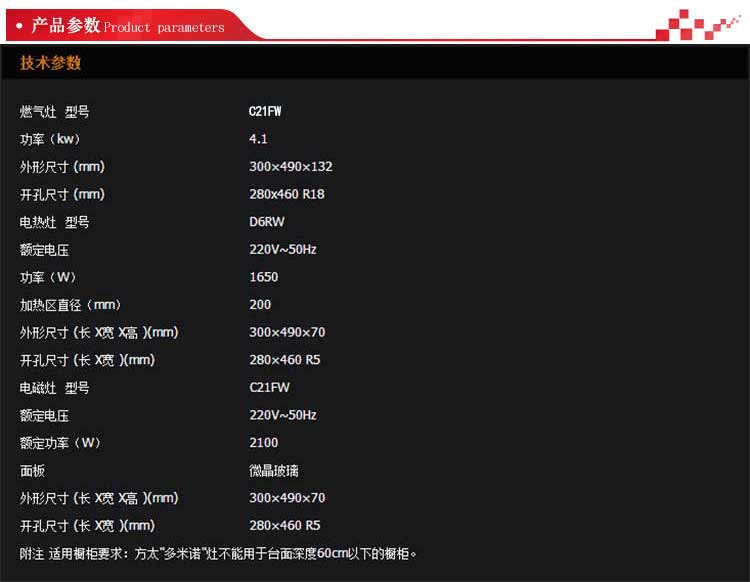Select '280×460 R5' just above 电磁灶 model row

(285, 360)
